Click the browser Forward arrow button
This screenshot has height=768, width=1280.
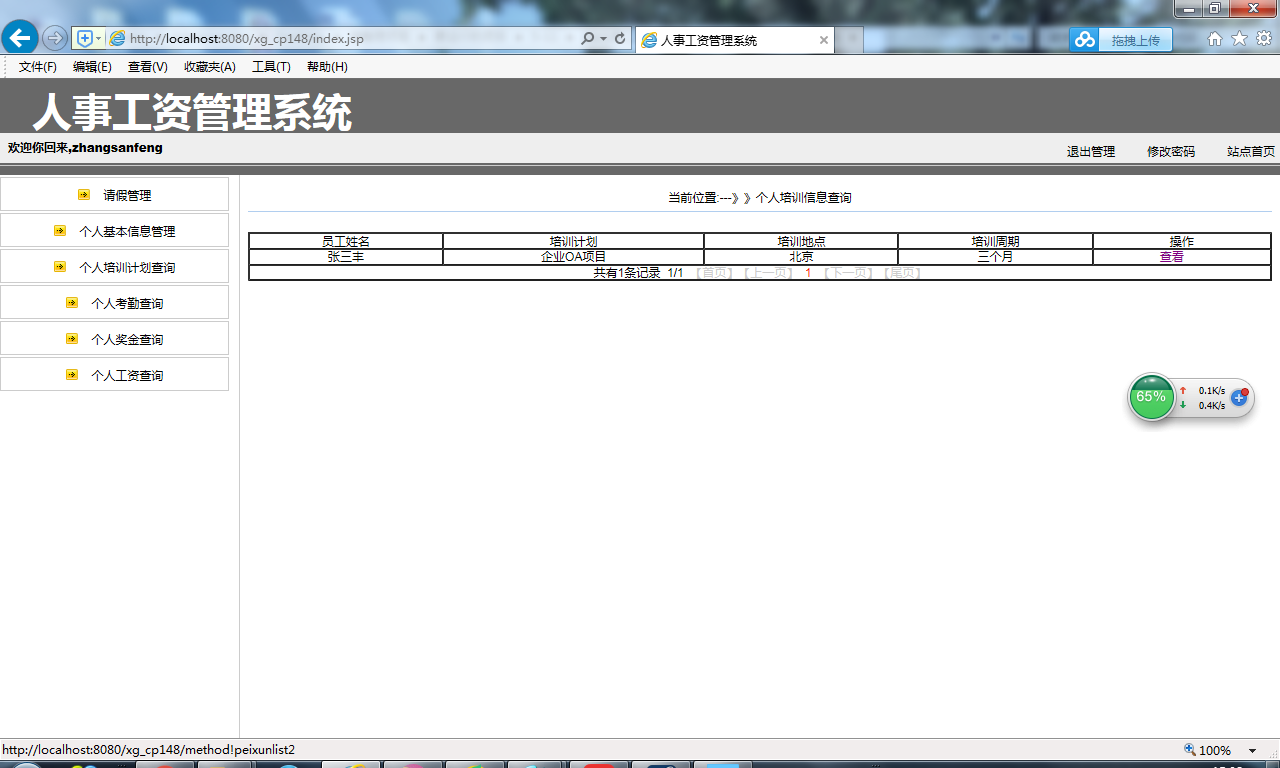click(55, 38)
